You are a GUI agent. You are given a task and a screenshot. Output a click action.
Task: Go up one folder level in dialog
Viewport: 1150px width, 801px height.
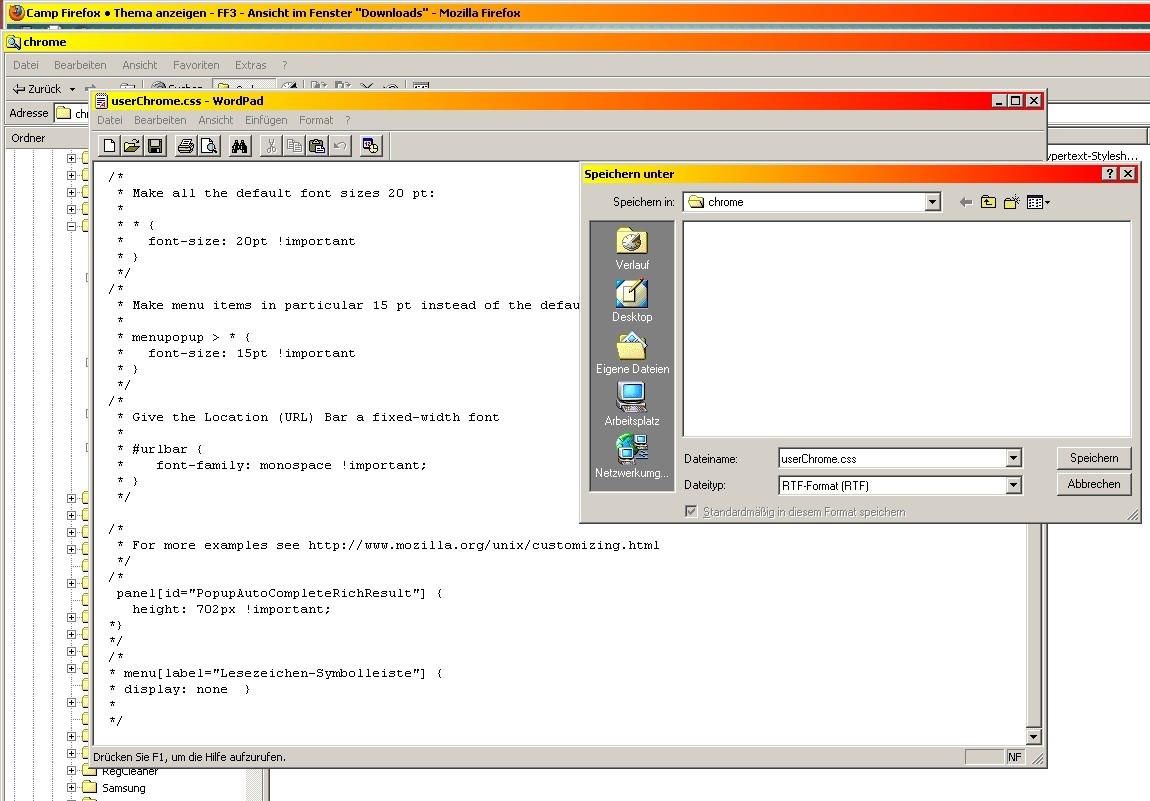click(x=988, y=202)
